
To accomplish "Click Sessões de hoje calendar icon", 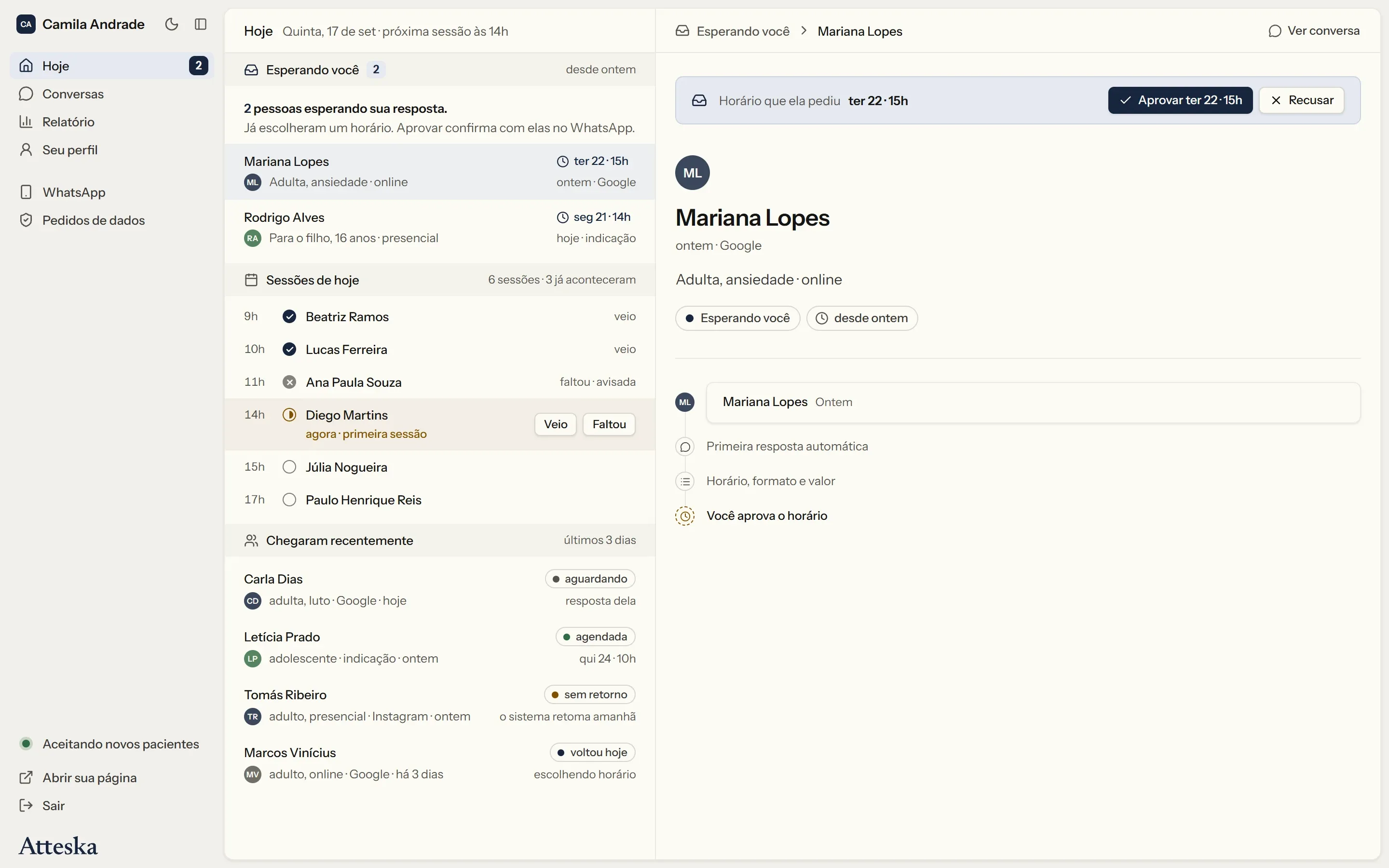I will pos(251,280).
